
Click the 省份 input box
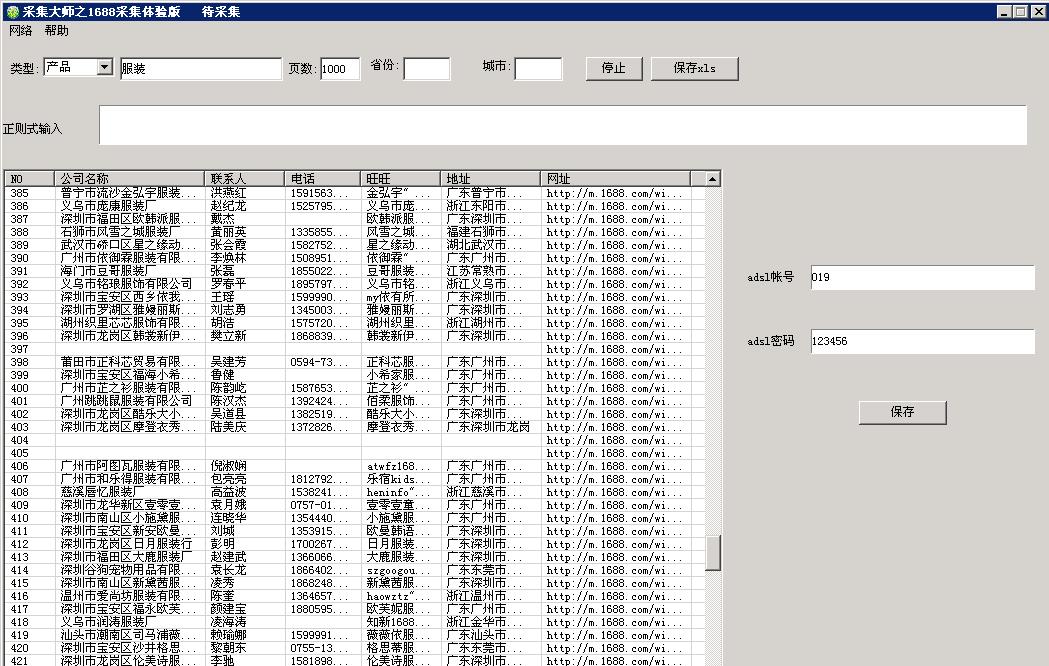click(x=427, y=69)
